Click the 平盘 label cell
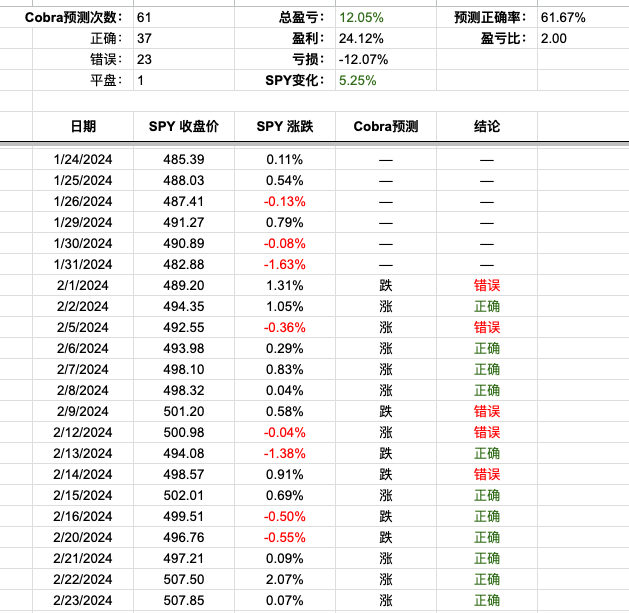This screenshot has height=613, width=629. (x=83, y=80)
